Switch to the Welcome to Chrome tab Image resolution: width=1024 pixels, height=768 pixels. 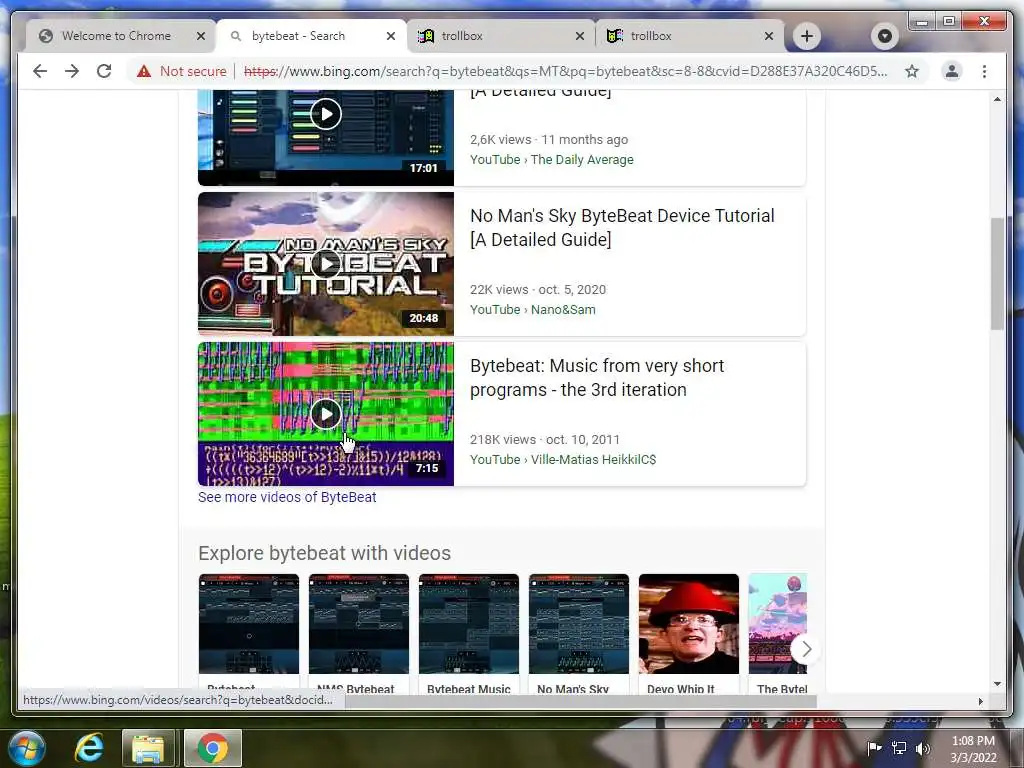[116, 36]
